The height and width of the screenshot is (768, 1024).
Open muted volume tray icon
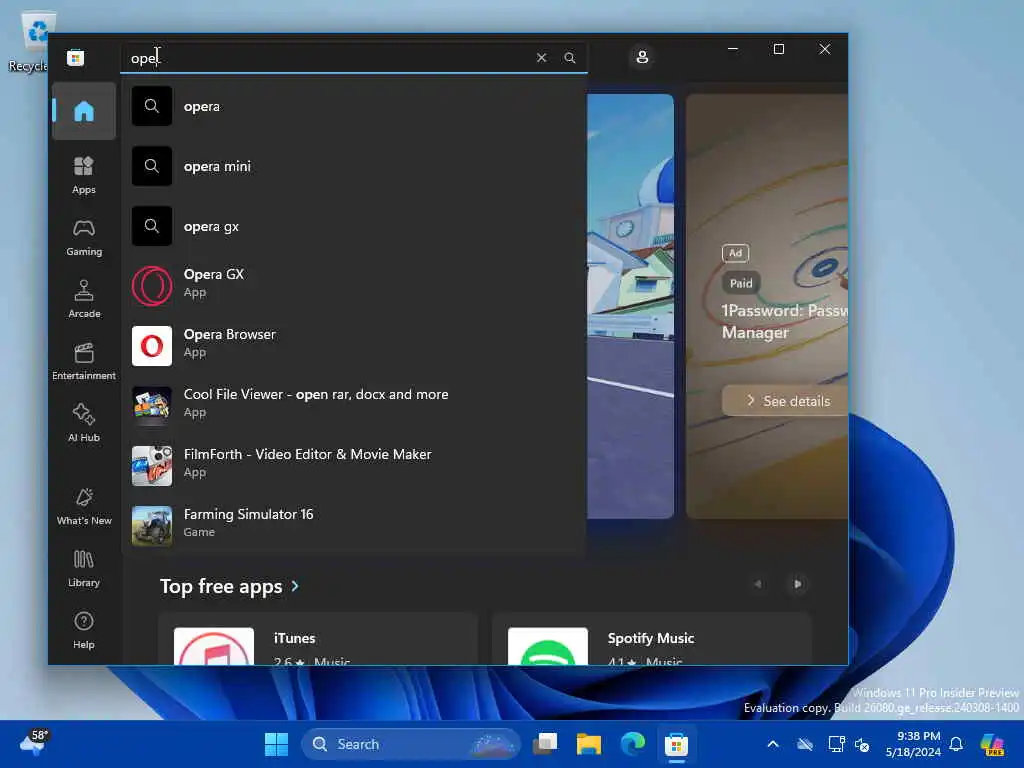coord(862,745)
